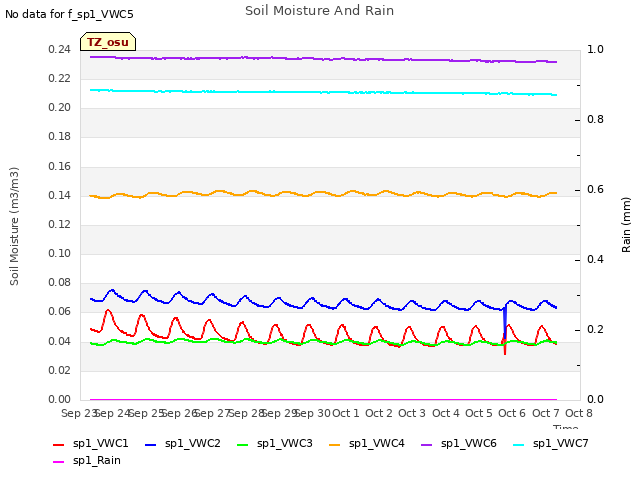Toggle the sp1_VWC6 legend entry
Screen dimensions: 640x480
[459, 443]
